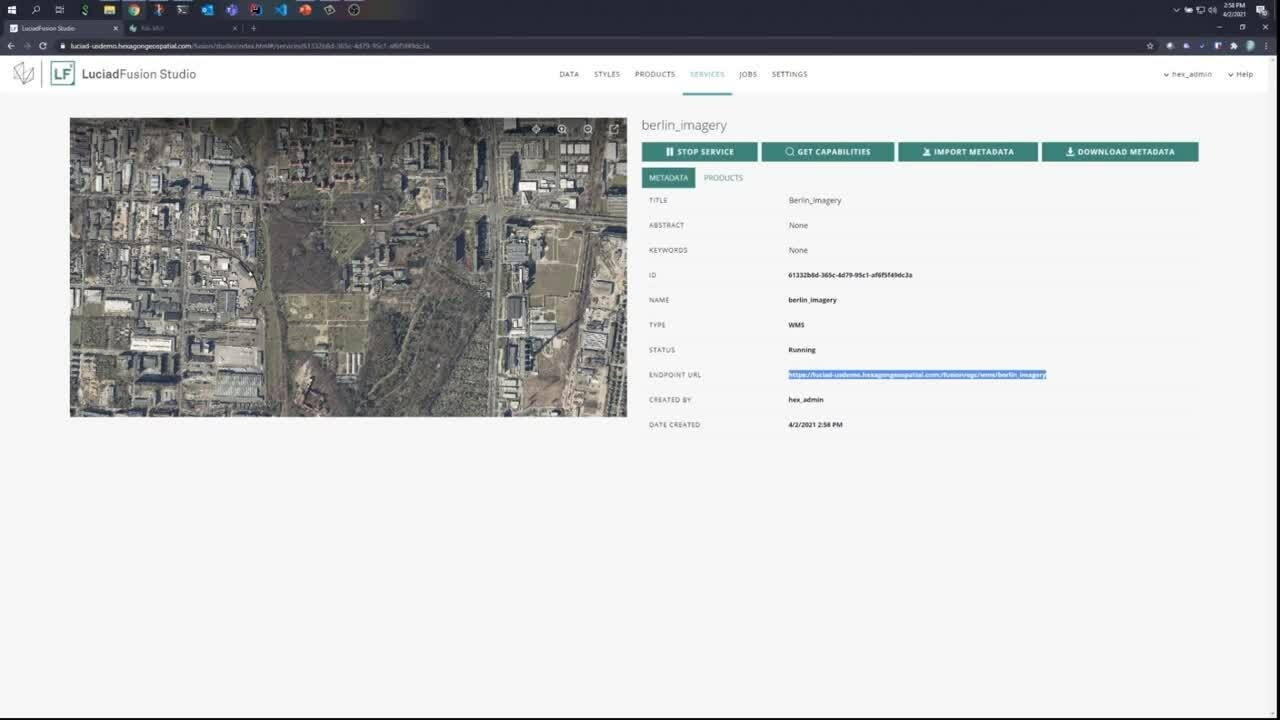Image resolution: width=1280 pixels, height=720 pixels.
Task: Open OBS Studio from the taskbar
Action: (354, 10)
